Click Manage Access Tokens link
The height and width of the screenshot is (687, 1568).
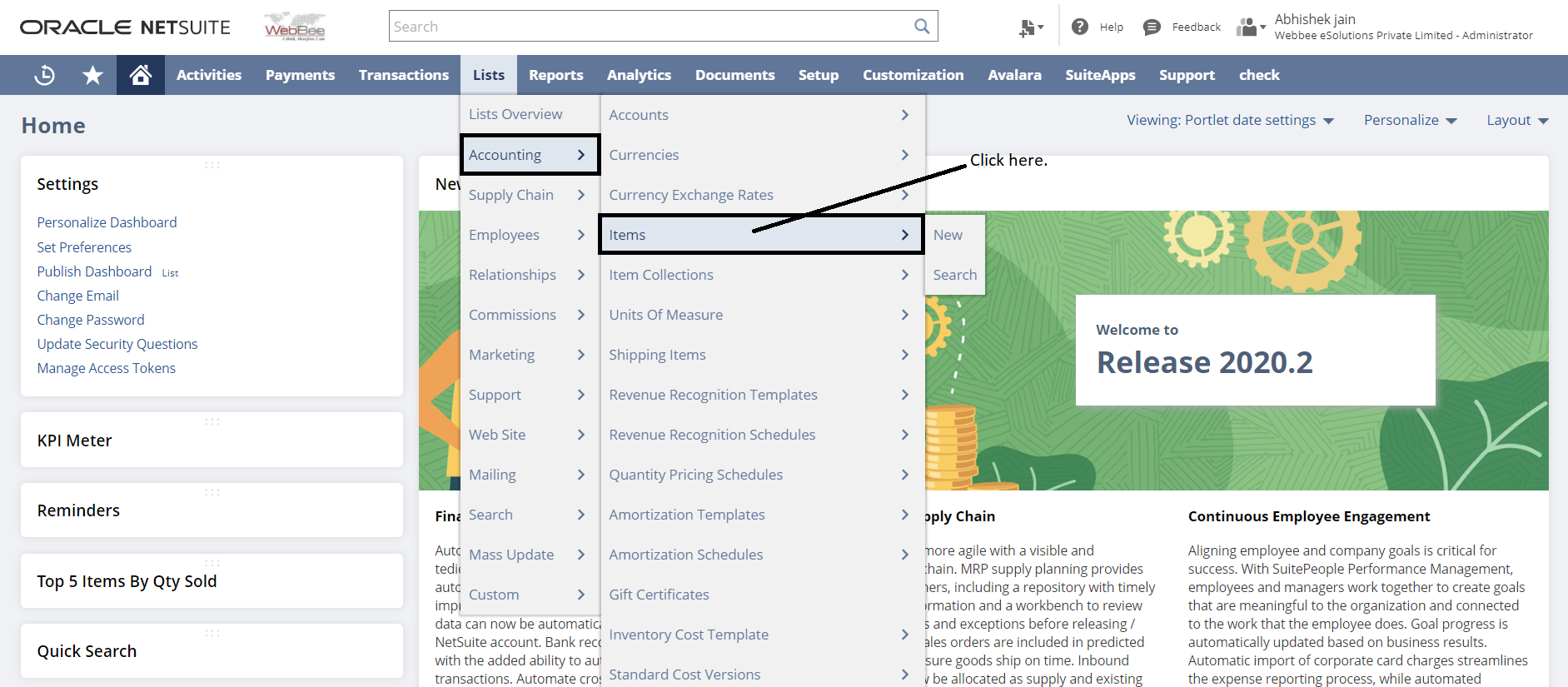pyautogui.click(x=107, y=368)
